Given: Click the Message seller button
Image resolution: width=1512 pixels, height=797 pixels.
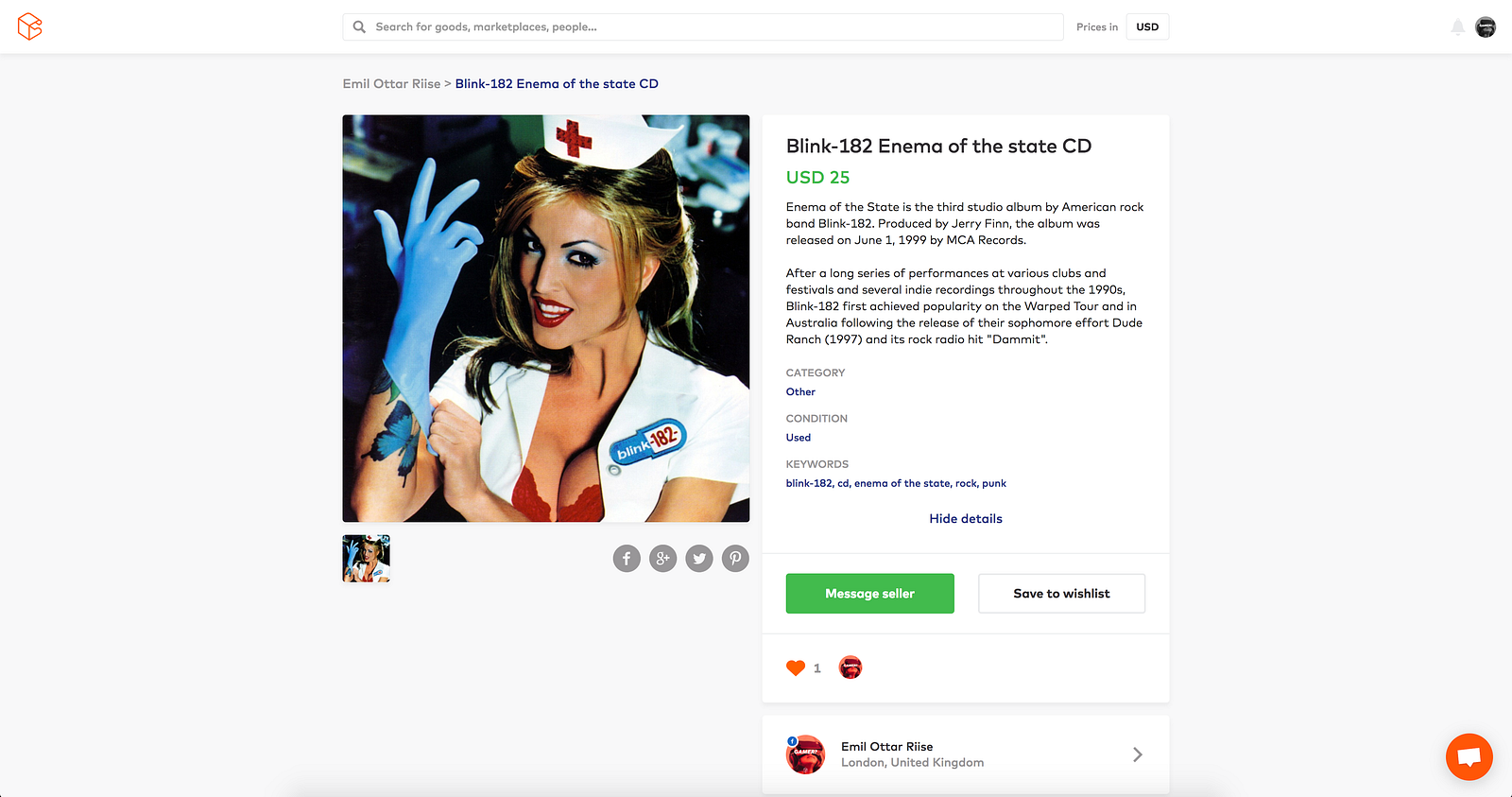Looking at the screenshot, I should (870, 594).
